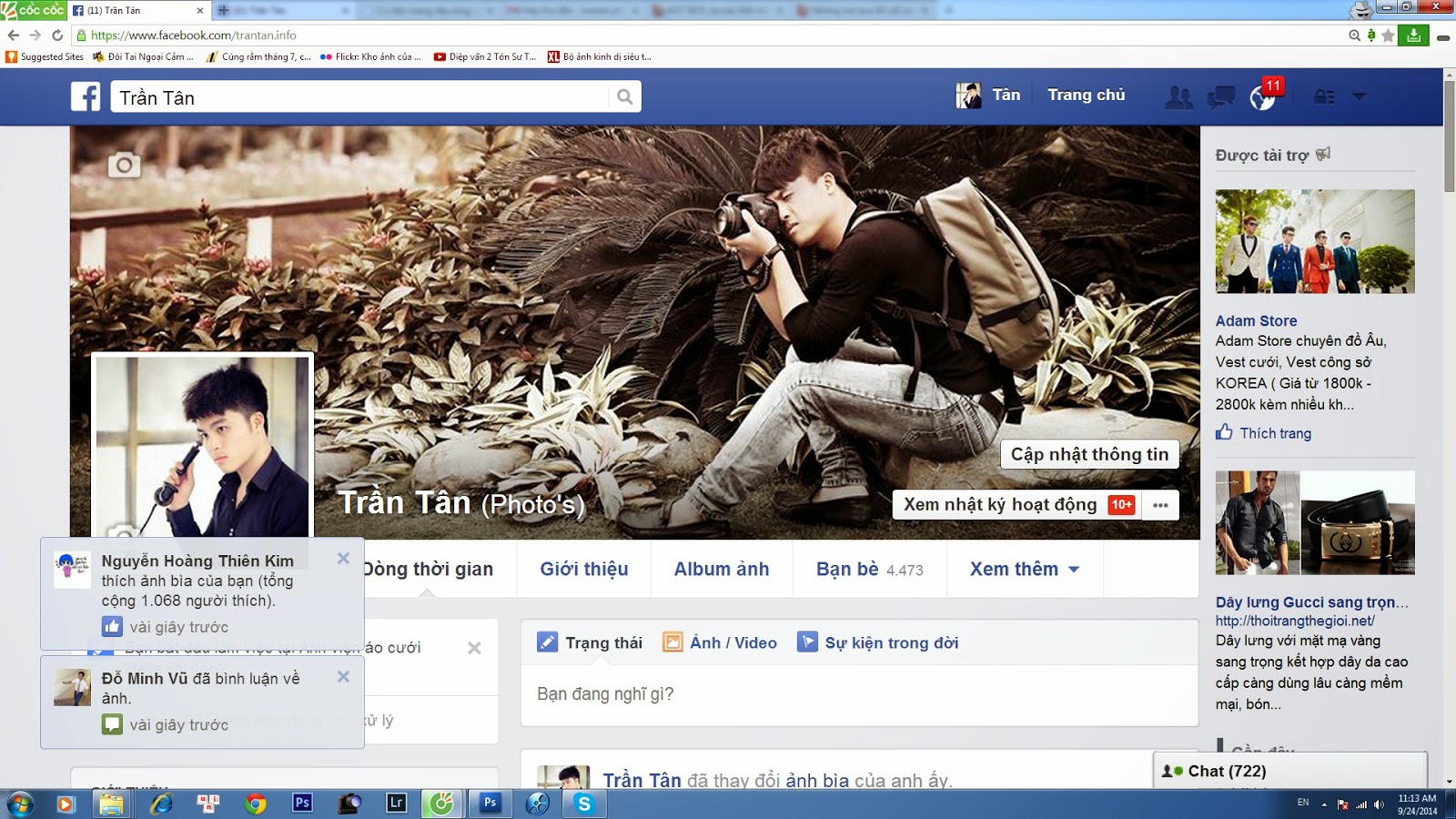This screenshot has width=1456, height=819.
Task: Expand the account menu arrow
Action: tap(1360, 96)
